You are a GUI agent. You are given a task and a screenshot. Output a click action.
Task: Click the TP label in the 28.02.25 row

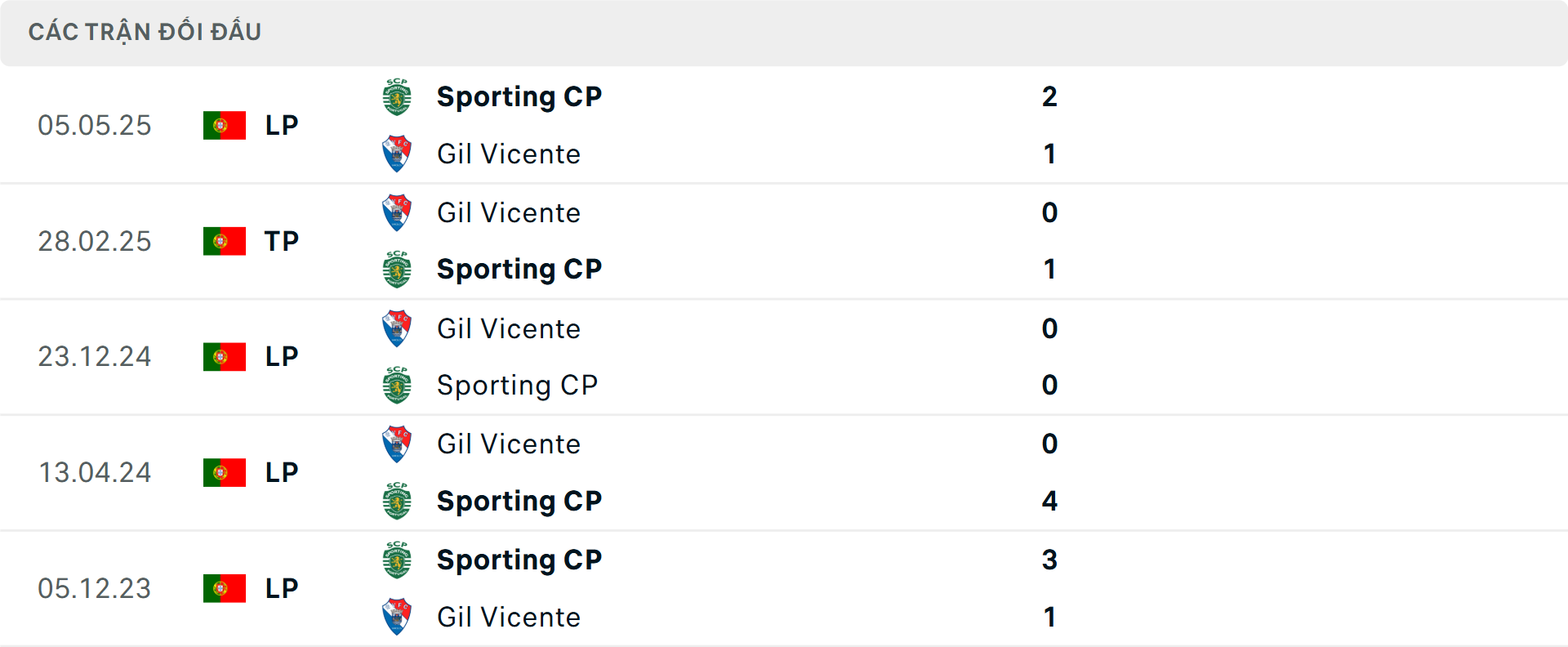[281, 241]
